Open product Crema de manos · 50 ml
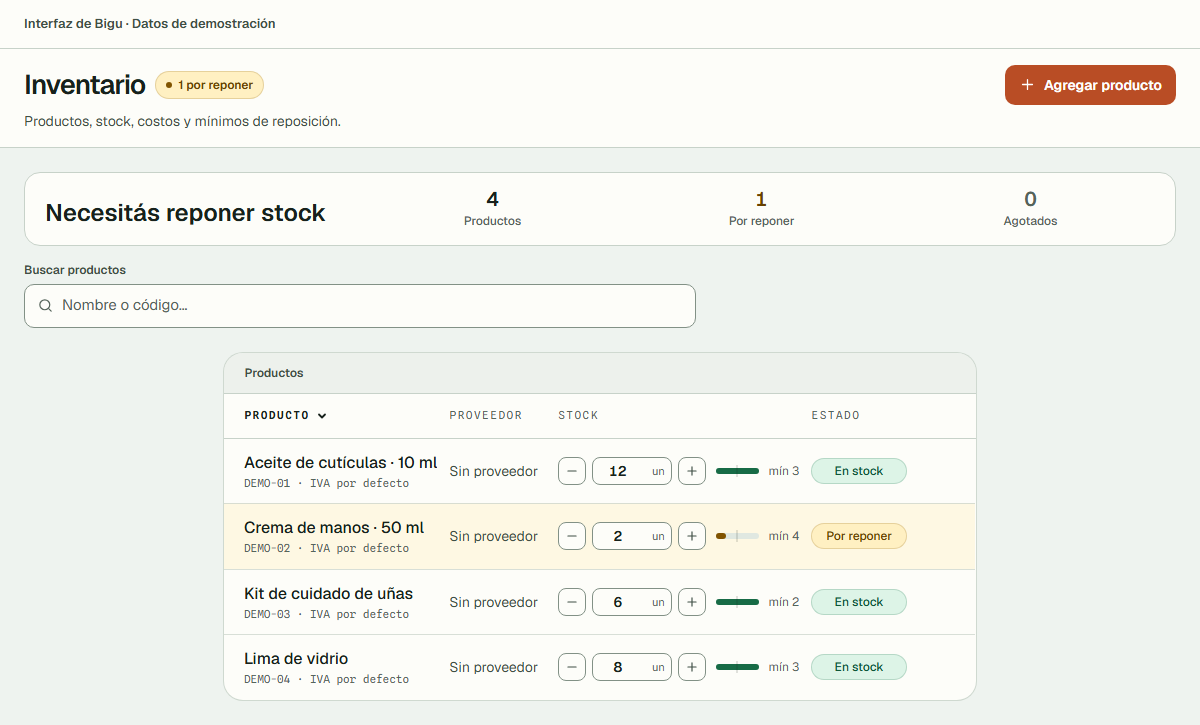This screenshot has height=725, width=1200. (334, 528)
